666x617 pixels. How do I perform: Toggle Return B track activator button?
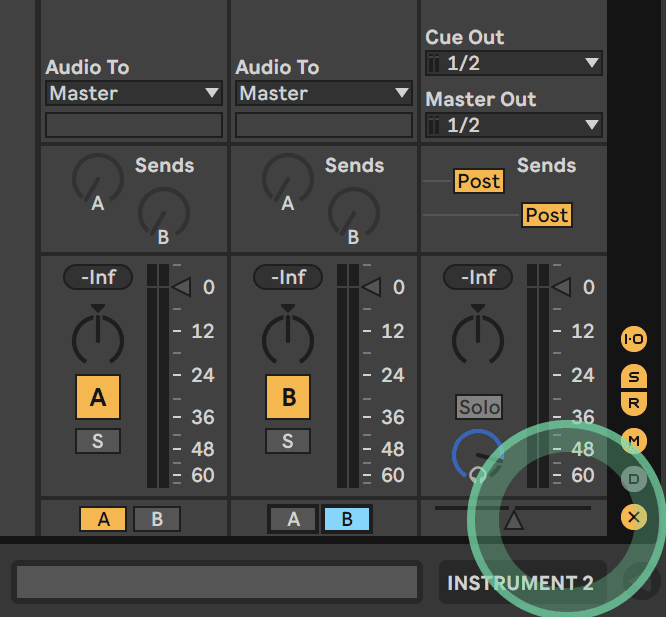[x=288, y=397]
